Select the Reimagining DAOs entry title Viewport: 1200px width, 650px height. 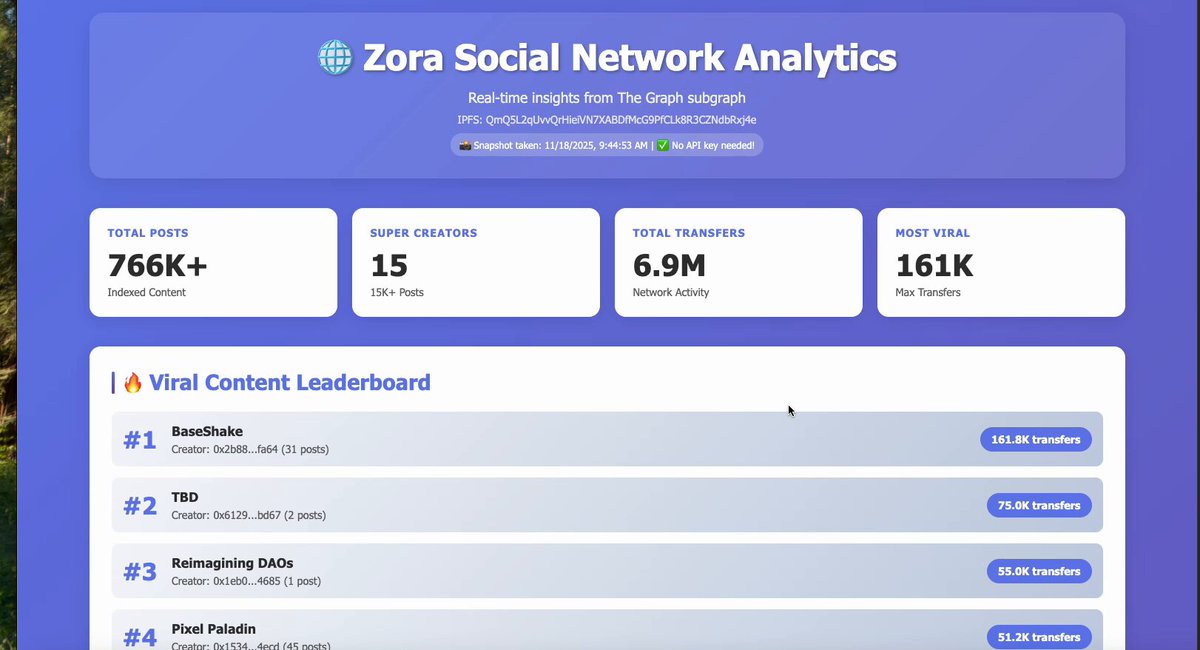click(232, 563)
